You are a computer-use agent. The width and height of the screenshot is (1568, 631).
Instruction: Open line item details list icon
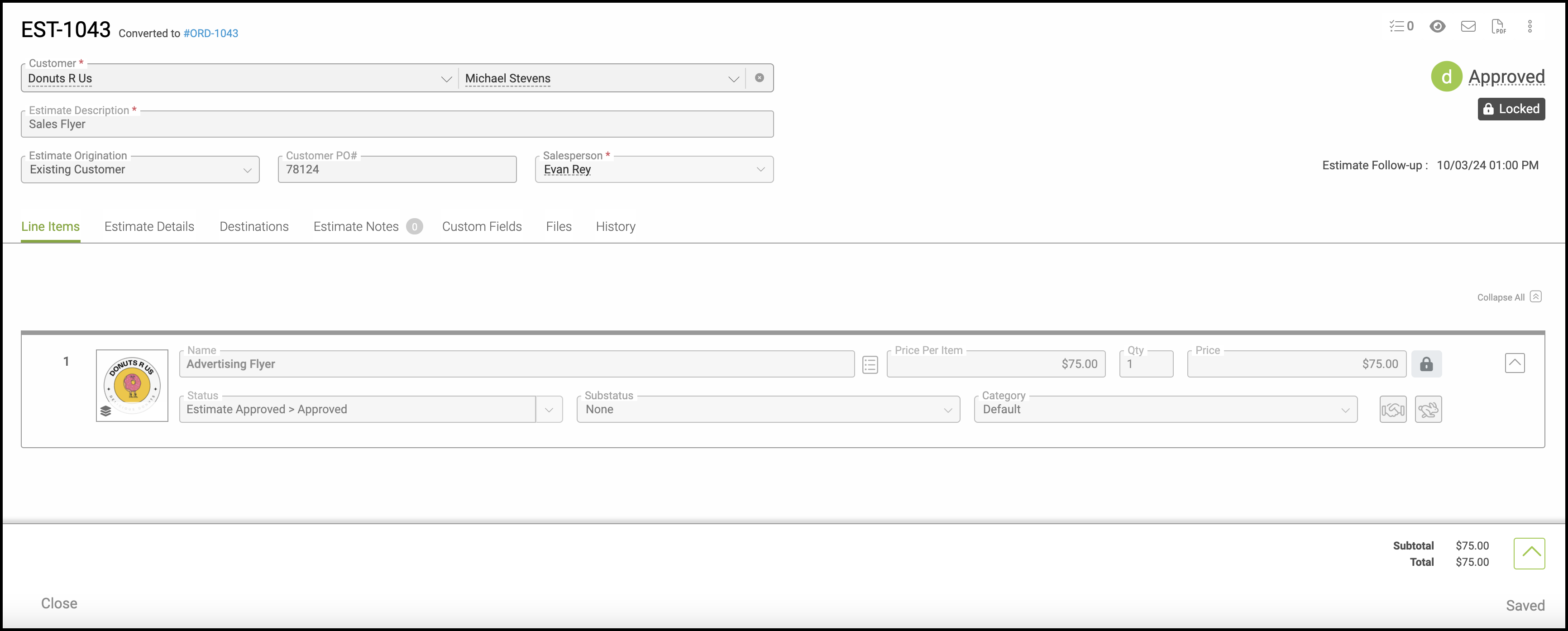pyautogui.click(x=870, y=364)
